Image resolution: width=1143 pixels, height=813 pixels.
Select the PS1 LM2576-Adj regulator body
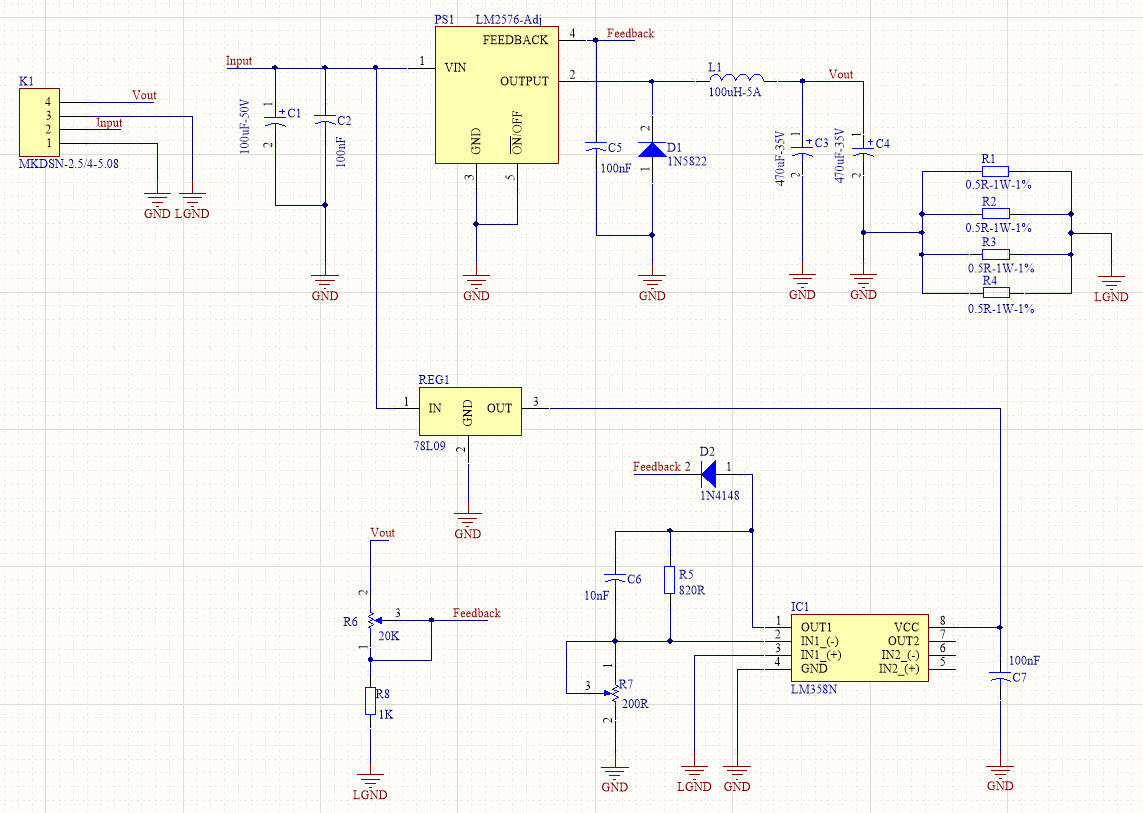496,95
